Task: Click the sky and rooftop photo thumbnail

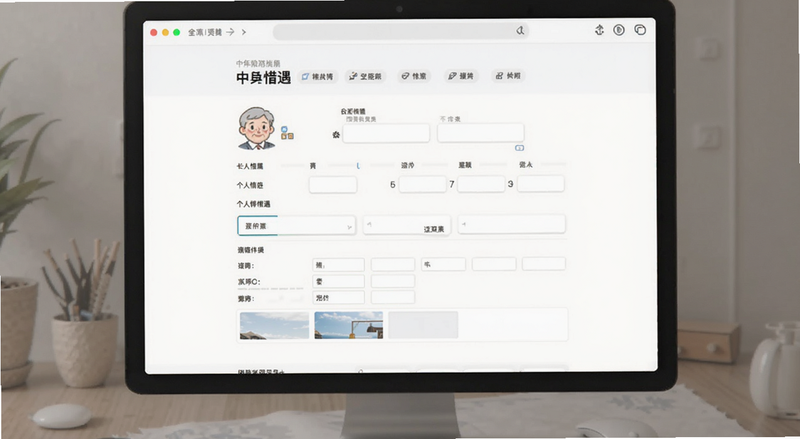Action: [274, 326]
